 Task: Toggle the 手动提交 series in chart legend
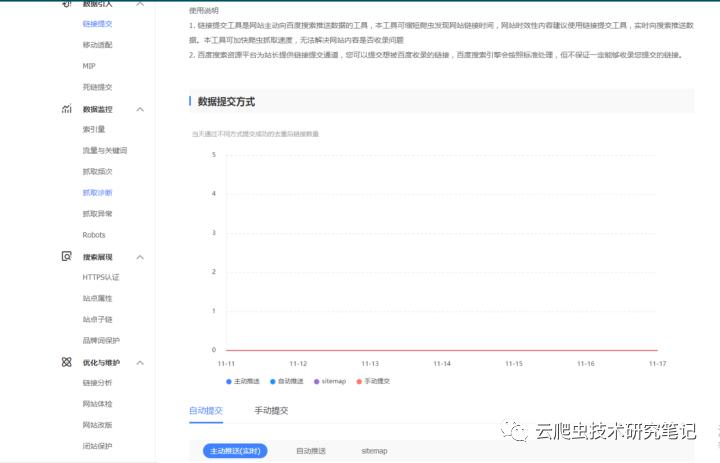[x=373, y=381]
